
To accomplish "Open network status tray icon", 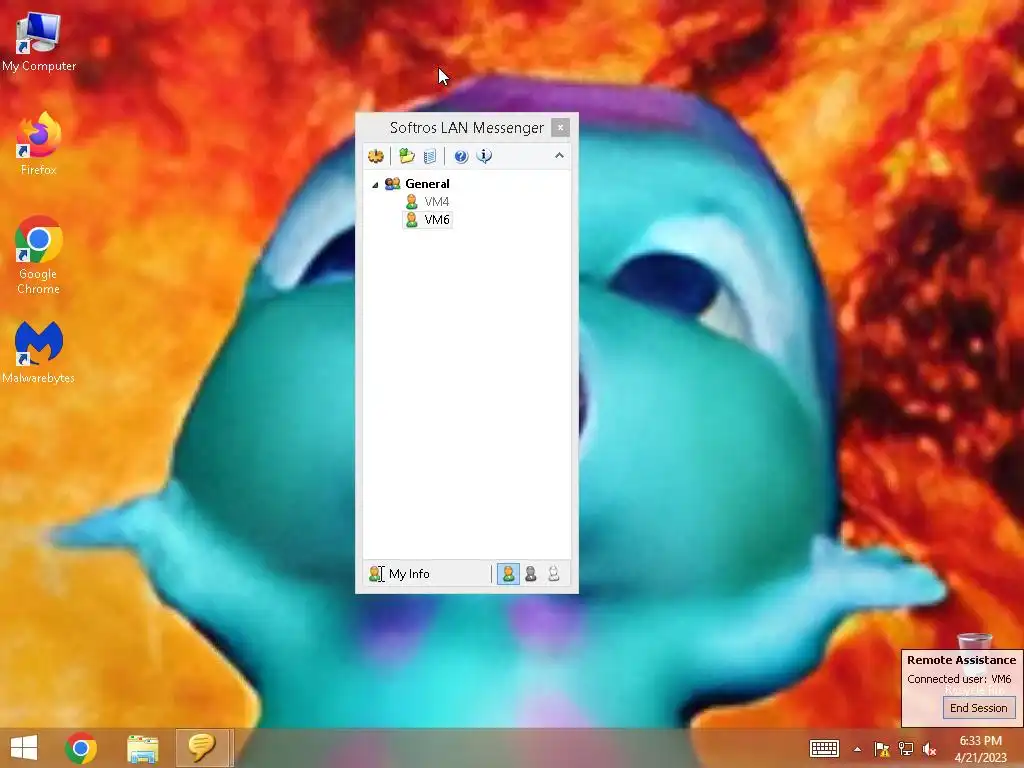I will pos(906,749).
